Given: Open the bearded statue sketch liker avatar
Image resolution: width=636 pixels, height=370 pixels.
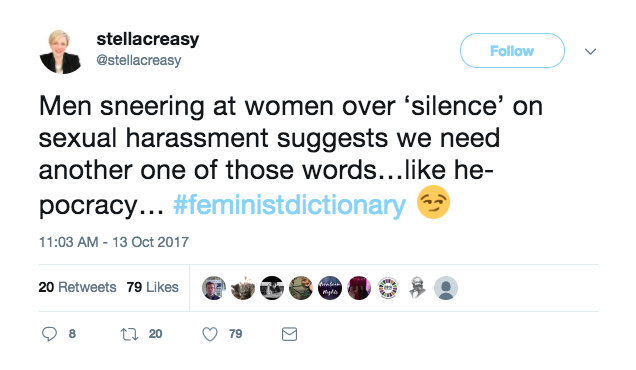Looking at the screenshot, I should tap(417, 288).
